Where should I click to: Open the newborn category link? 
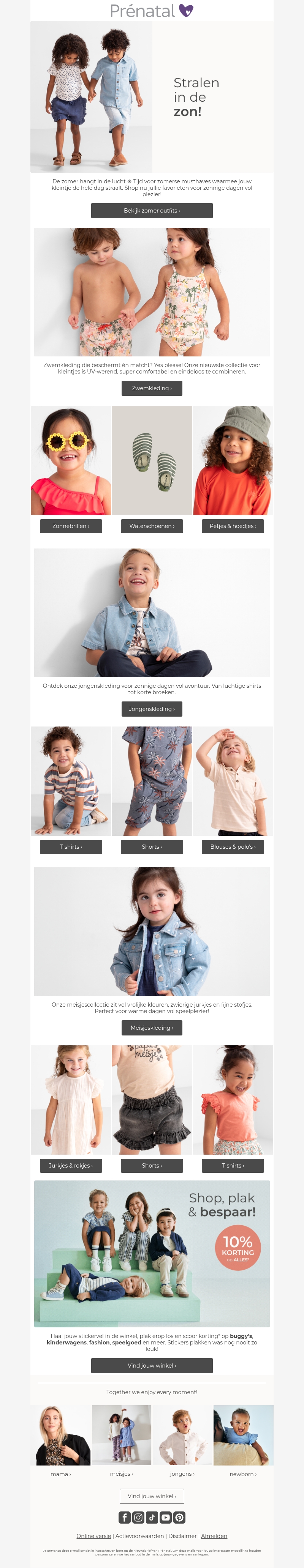coord(243,1474)
